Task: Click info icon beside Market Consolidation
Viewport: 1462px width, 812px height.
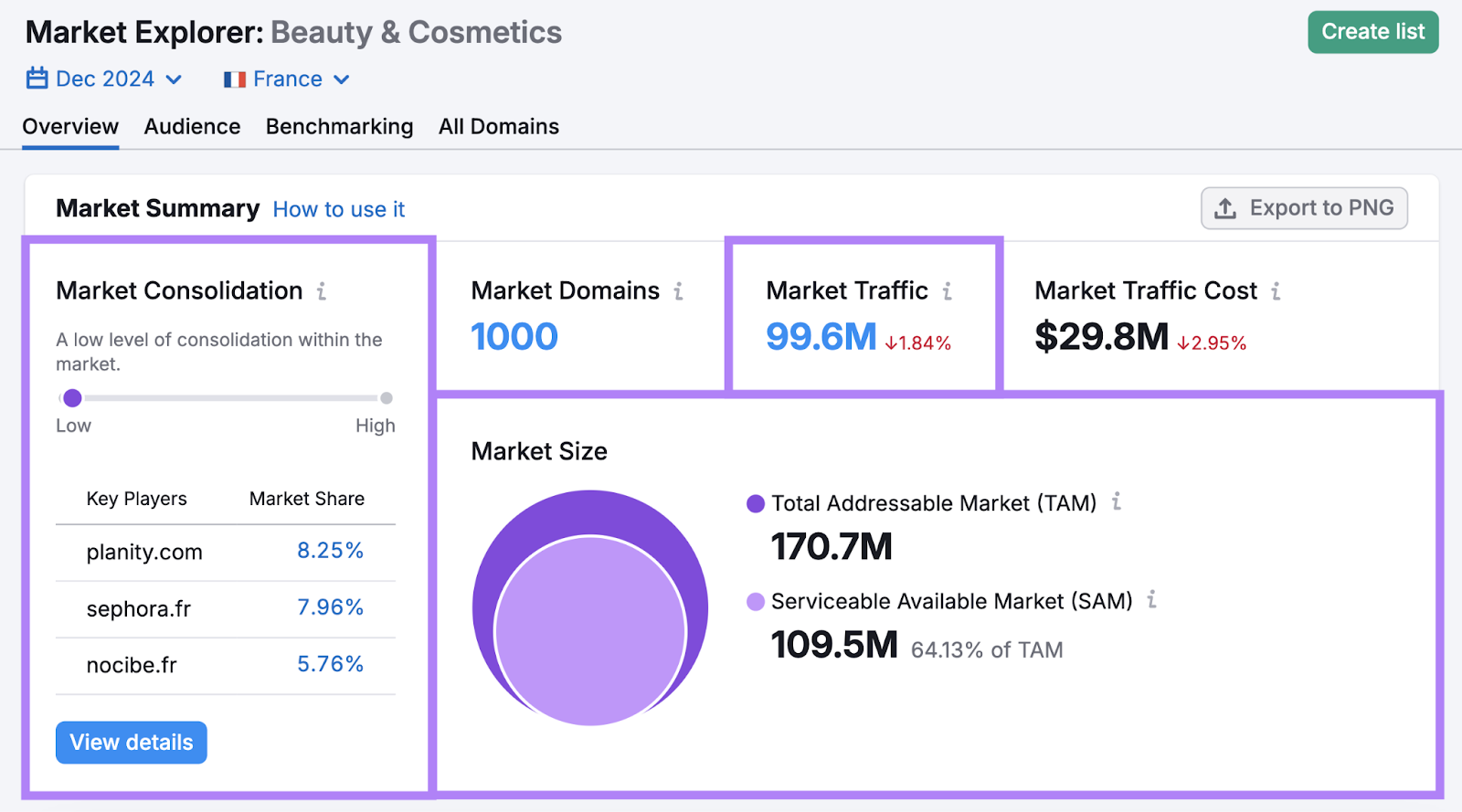Action: click(x=322, y=291)
